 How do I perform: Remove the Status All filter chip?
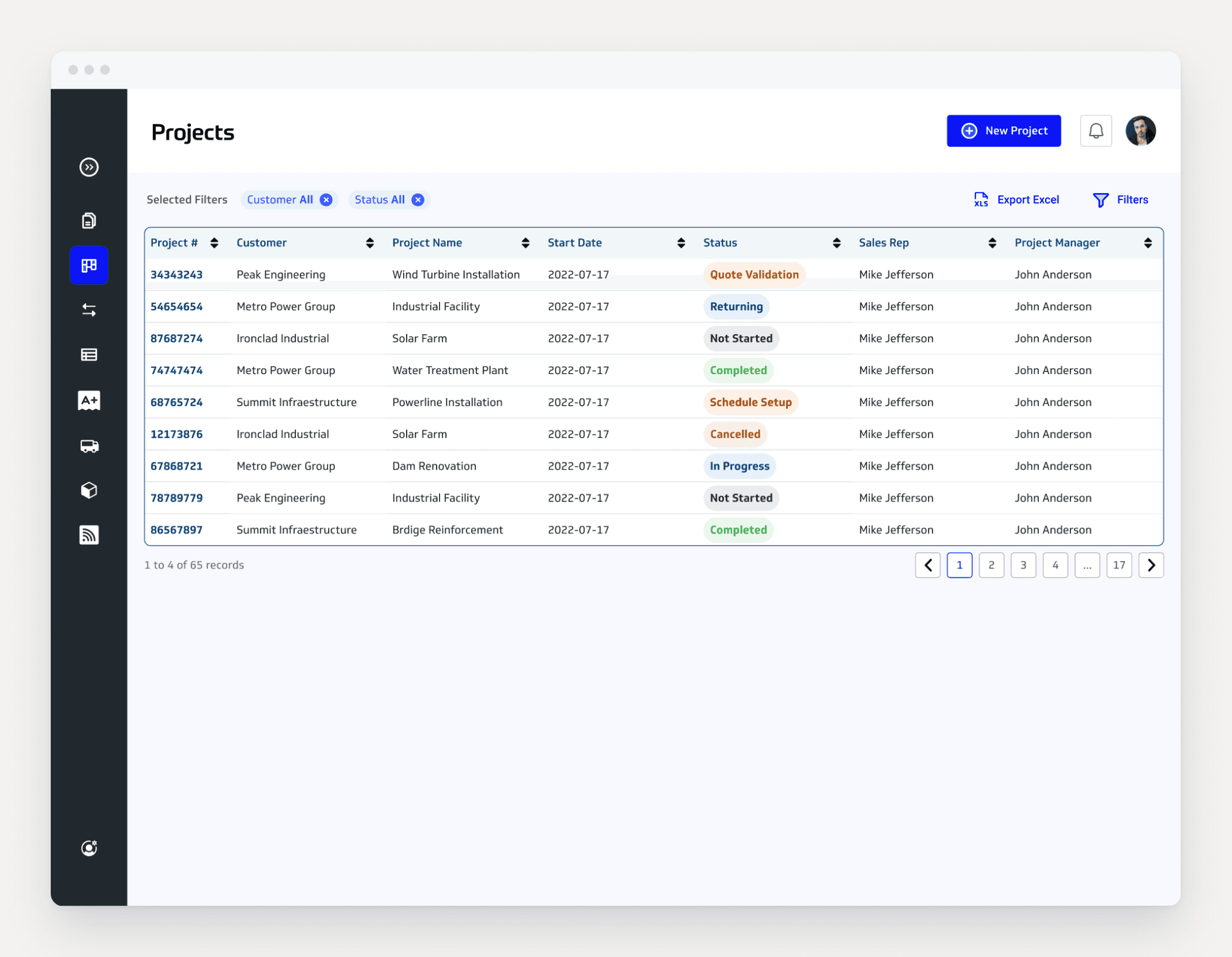(x=418, y=199)
